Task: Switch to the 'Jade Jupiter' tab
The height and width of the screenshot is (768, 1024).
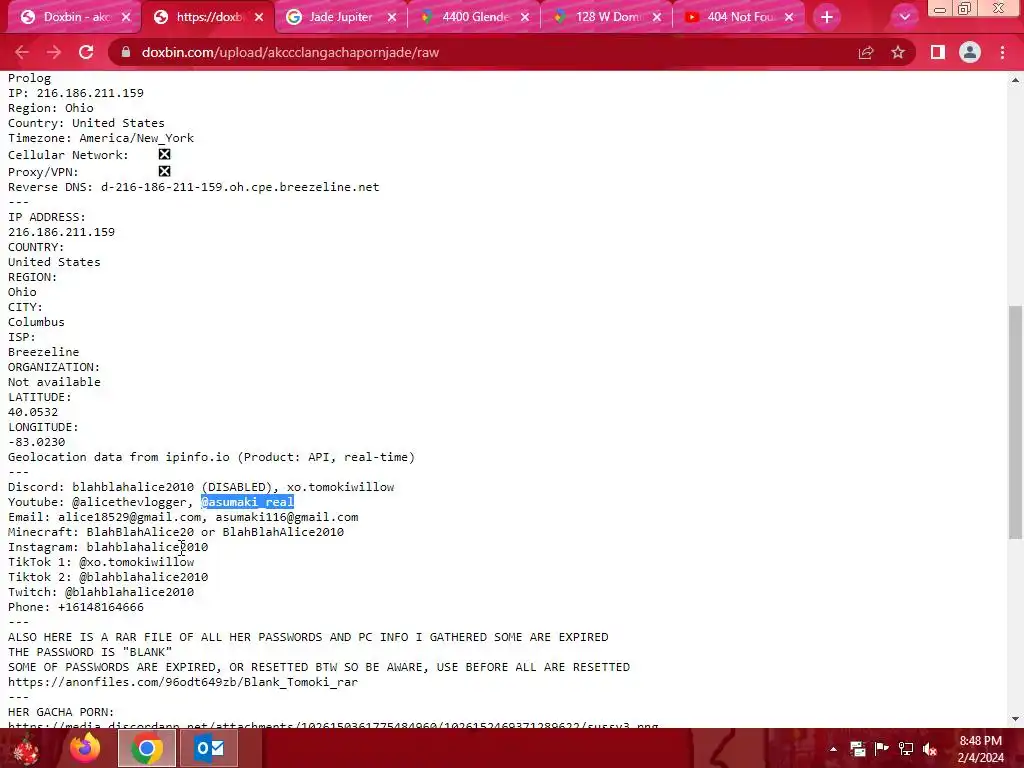Action: click(x=340, y=17)
